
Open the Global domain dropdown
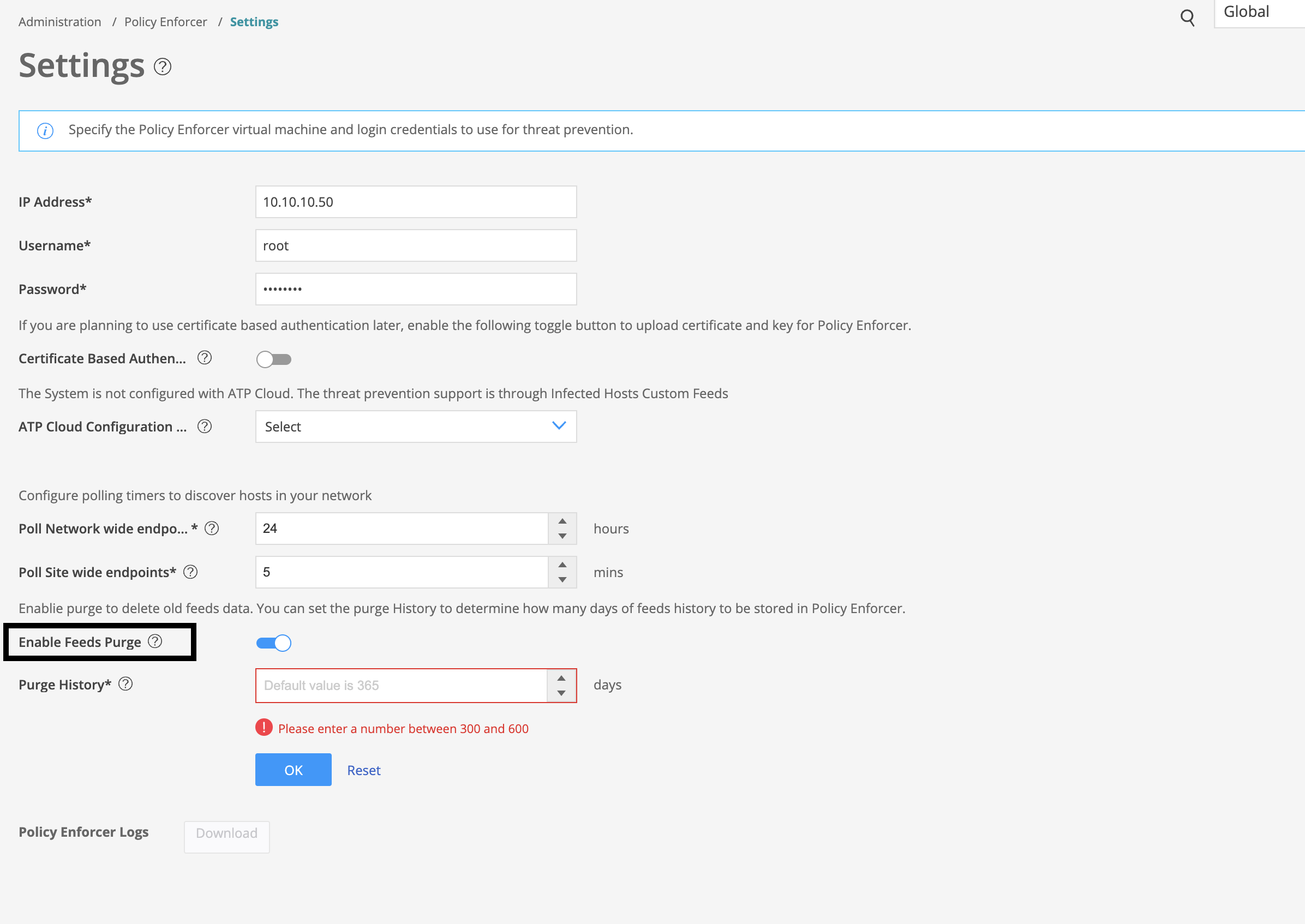1260,13
